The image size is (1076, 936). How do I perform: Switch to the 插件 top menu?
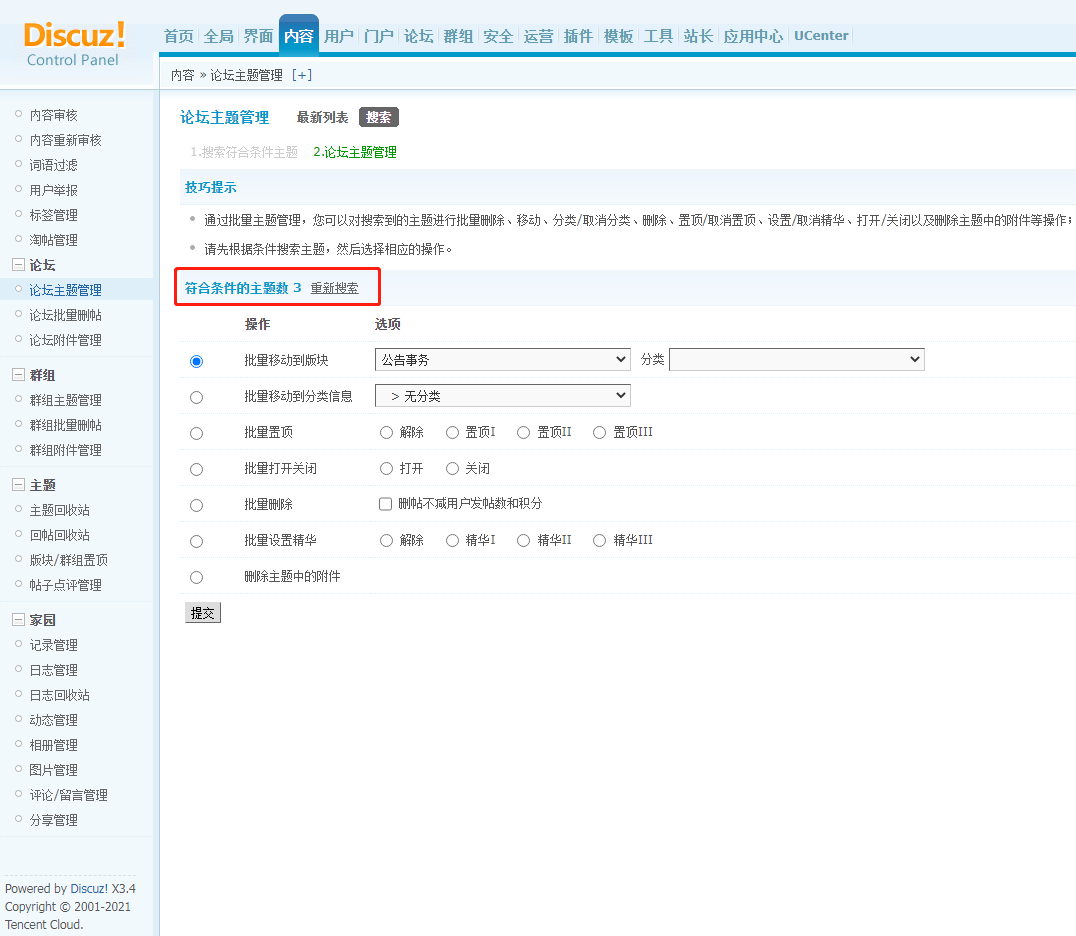(x=578, y=36)
